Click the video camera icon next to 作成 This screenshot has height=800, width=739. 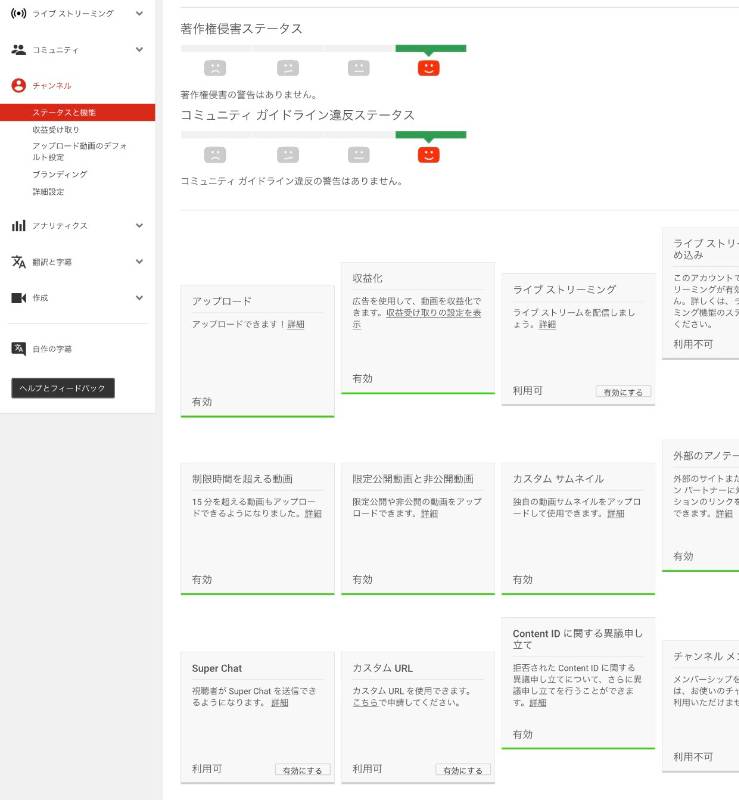pos(19,297)
